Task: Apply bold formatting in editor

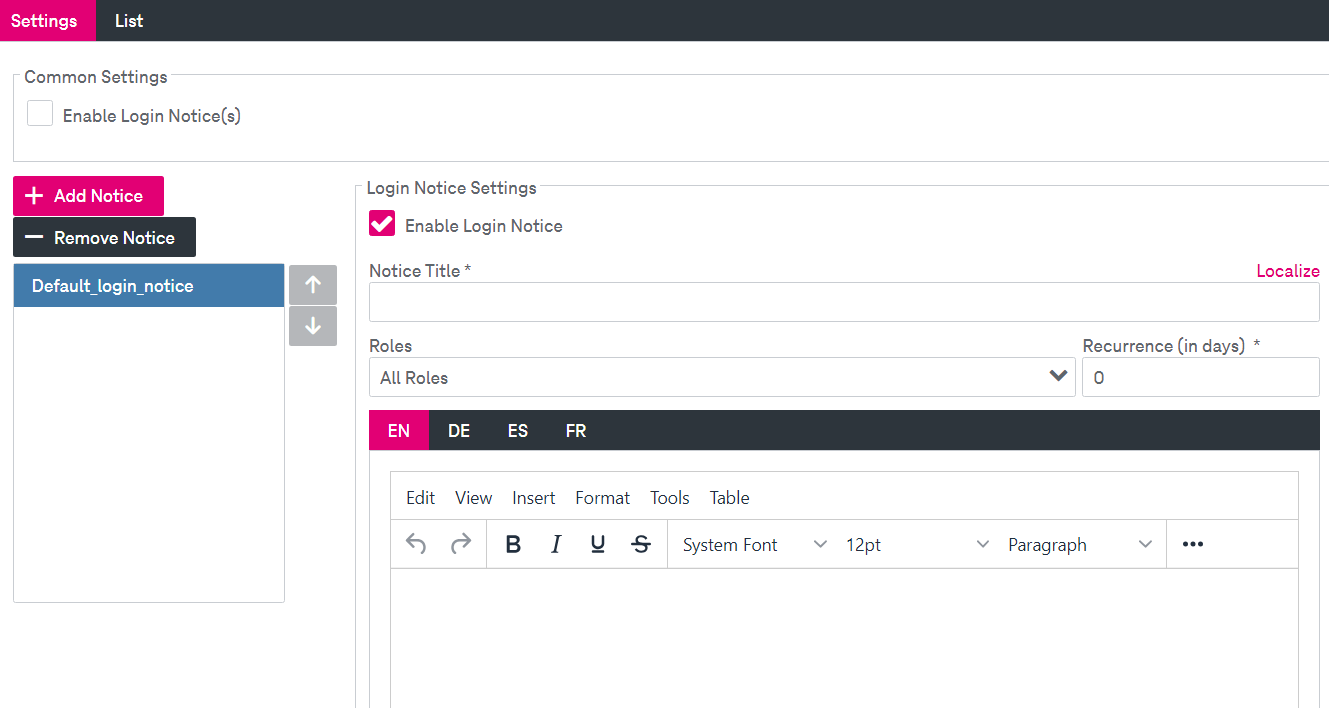Action: pyautogui.click(x=513, y=545)
